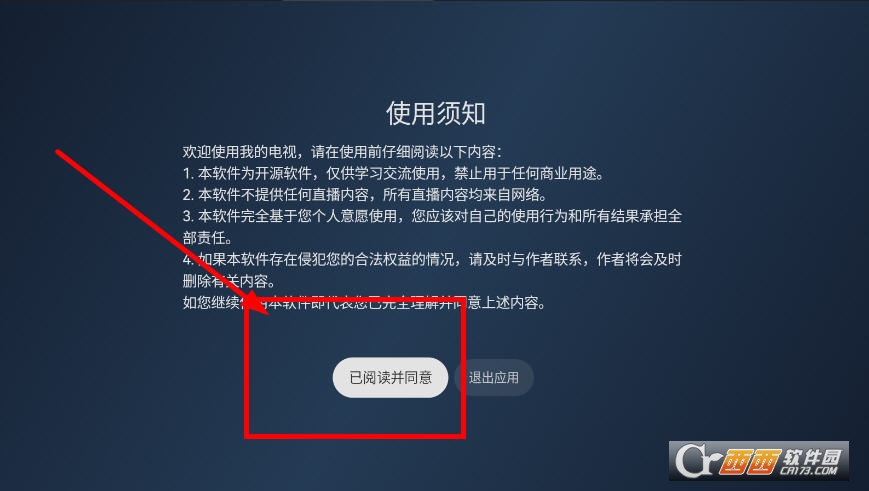Click notice item 3 about 个人意愿使用
869x491 pixels.
(432, 216)
